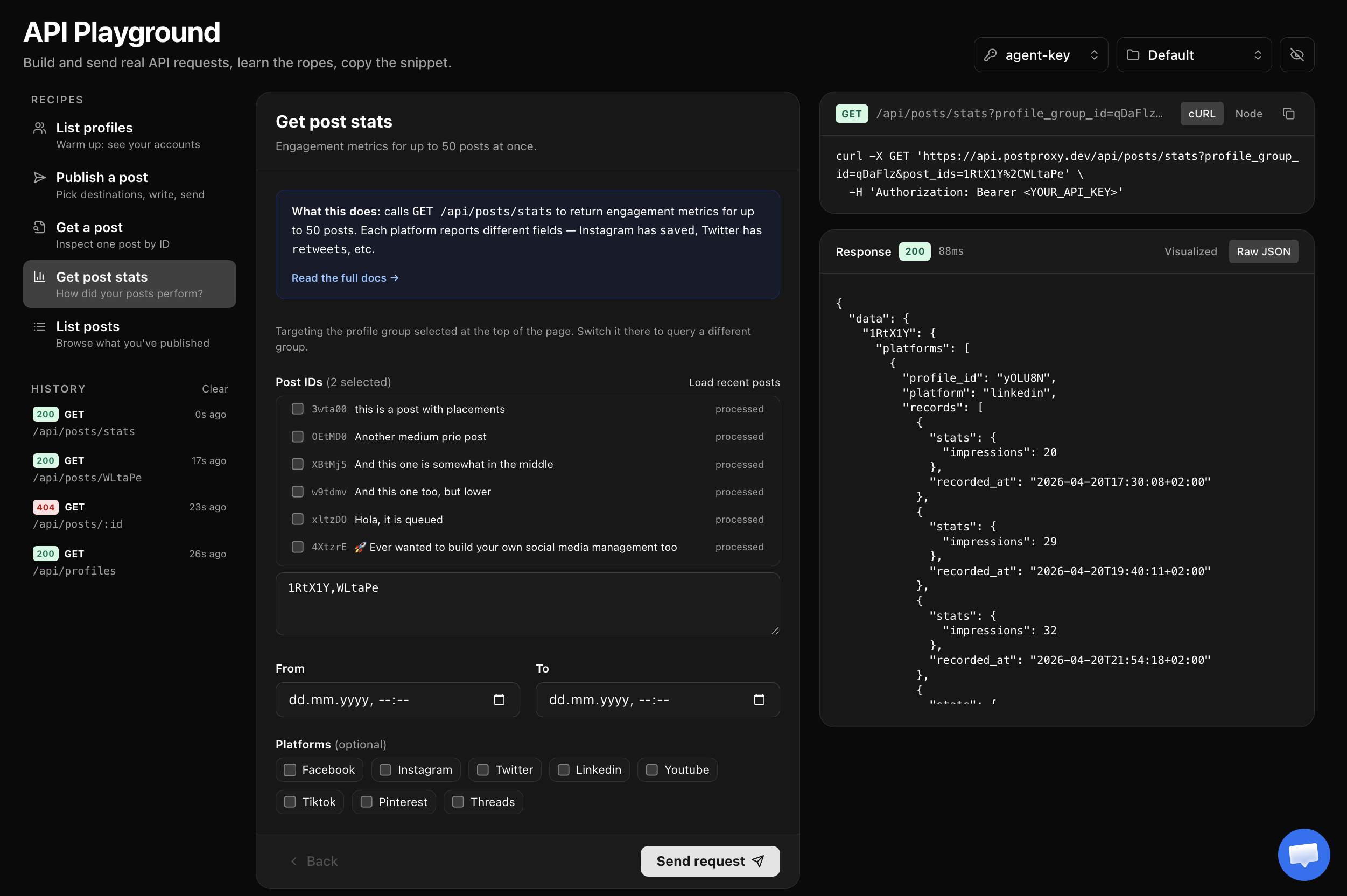The height and width of the screenshot is (896, 1347).
Task: Click the Get post stats bar-chart icon
Action: pos(39,277)
